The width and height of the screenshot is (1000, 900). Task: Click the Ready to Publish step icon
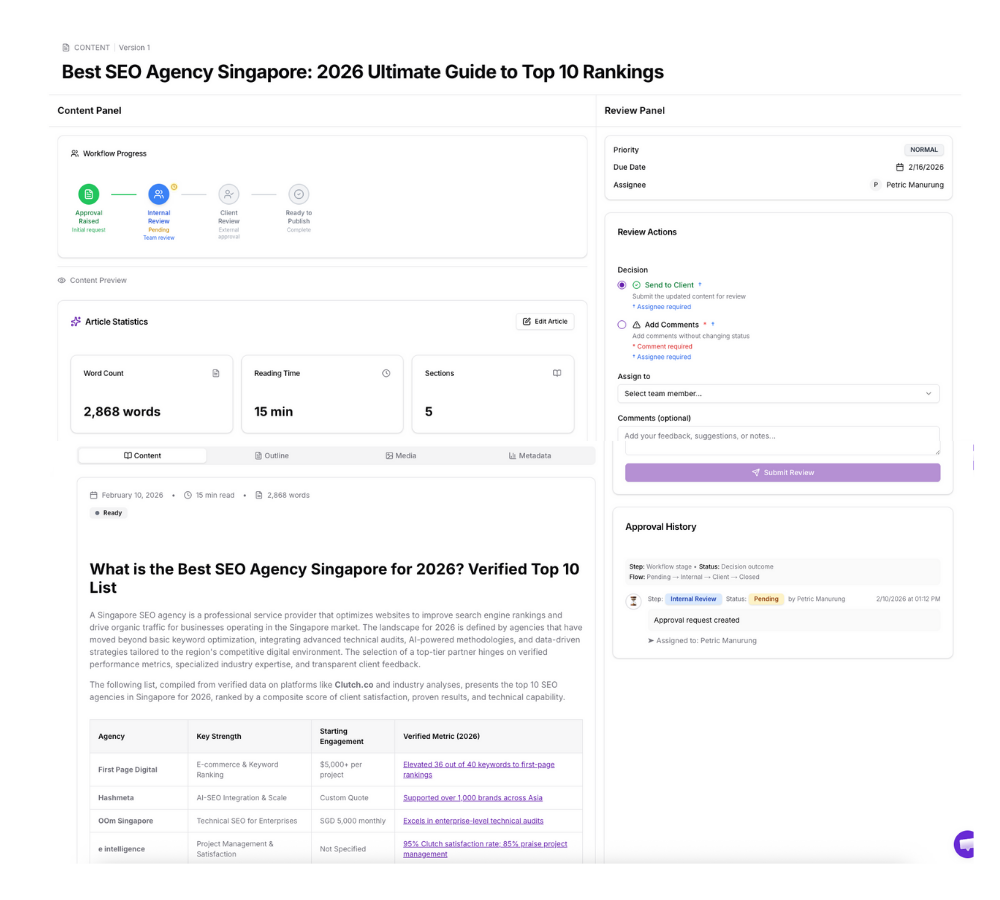point(298,194)
